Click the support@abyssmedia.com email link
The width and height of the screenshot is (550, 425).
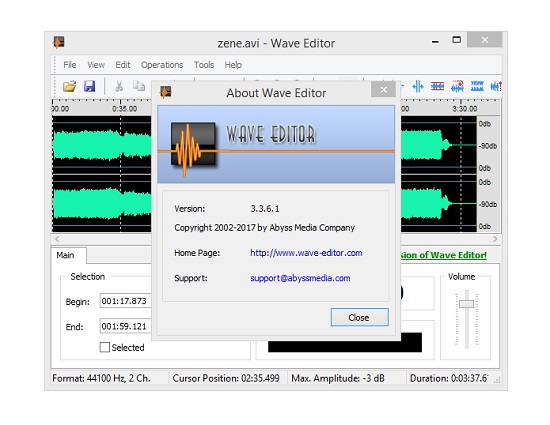pyautogui.click(x=300, y=278)
